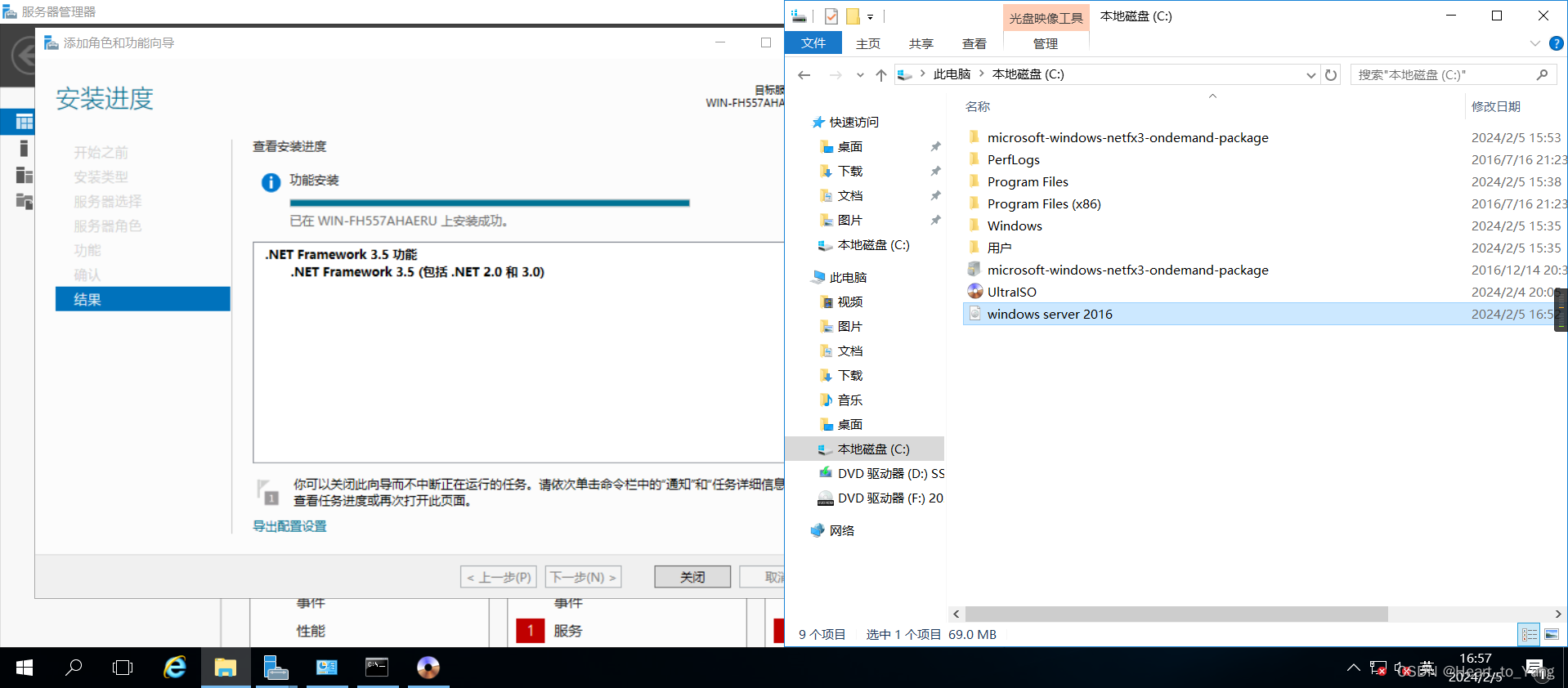Click 性能 in Server Manager tile
Image resolution: width=1568 pixels, height=688 pixels.
tap(311, 631)
